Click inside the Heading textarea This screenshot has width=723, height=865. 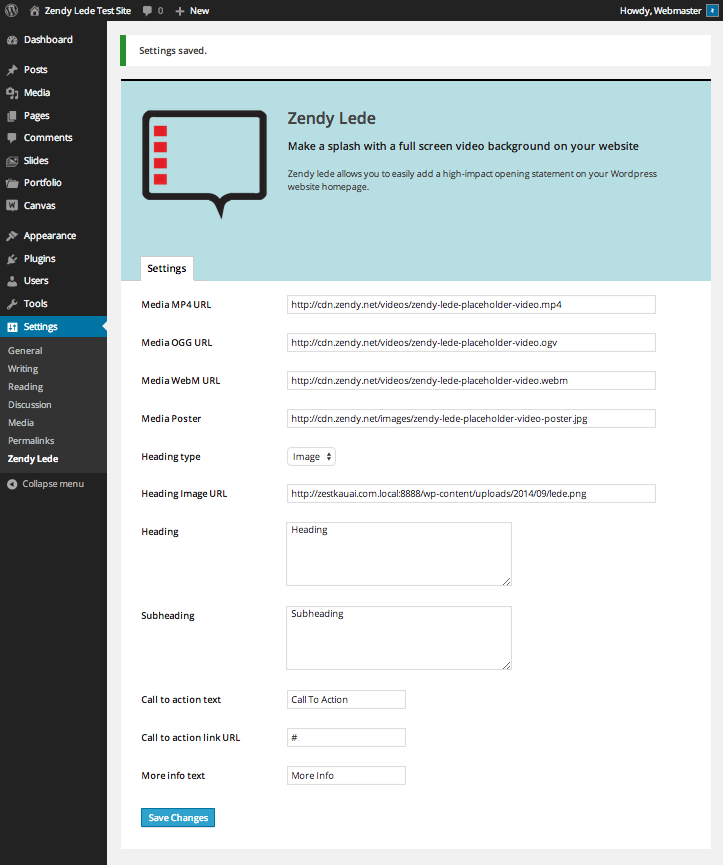(x=399, y=554)
